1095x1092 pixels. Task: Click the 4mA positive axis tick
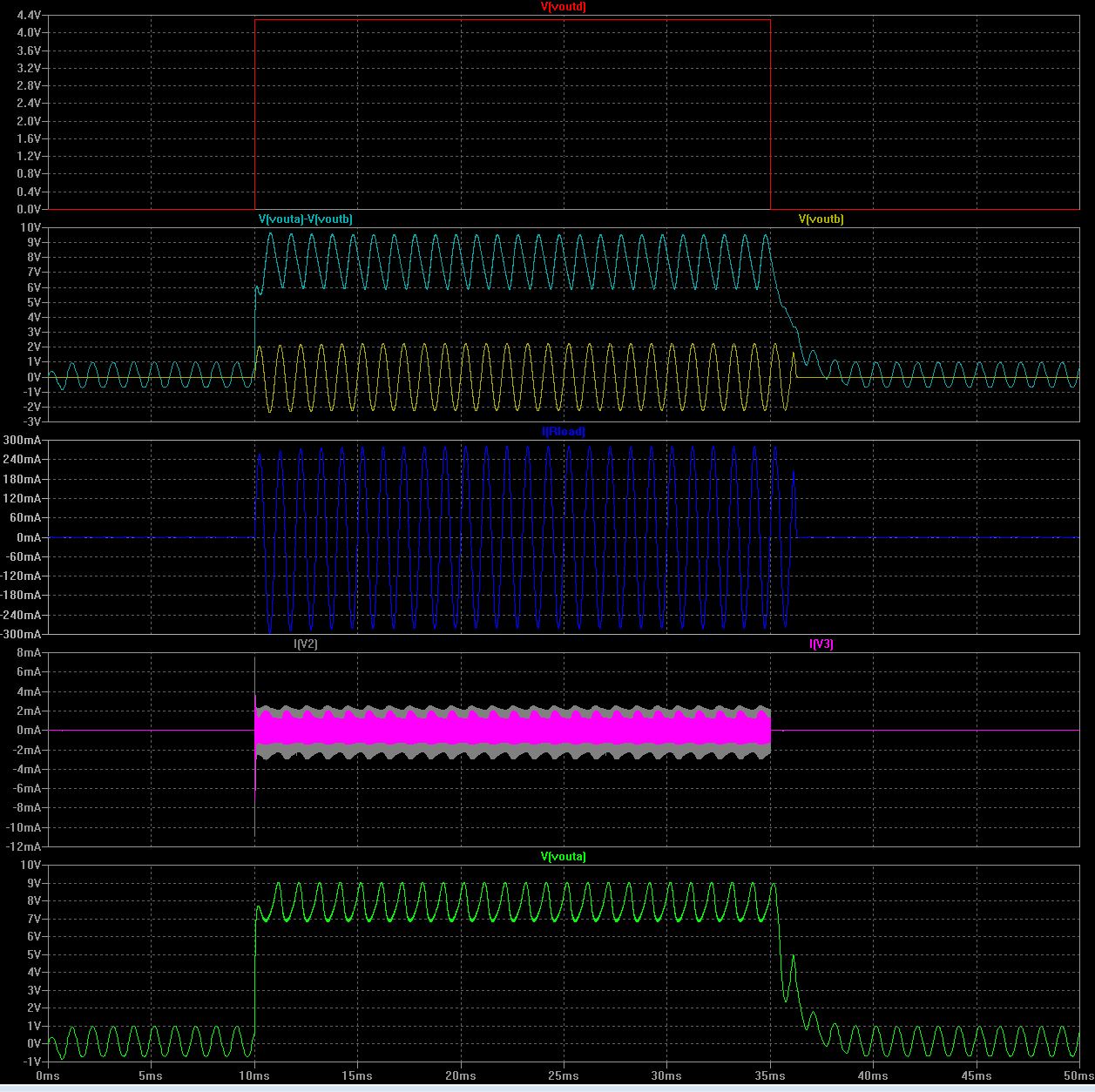click(x=30, y=692)
